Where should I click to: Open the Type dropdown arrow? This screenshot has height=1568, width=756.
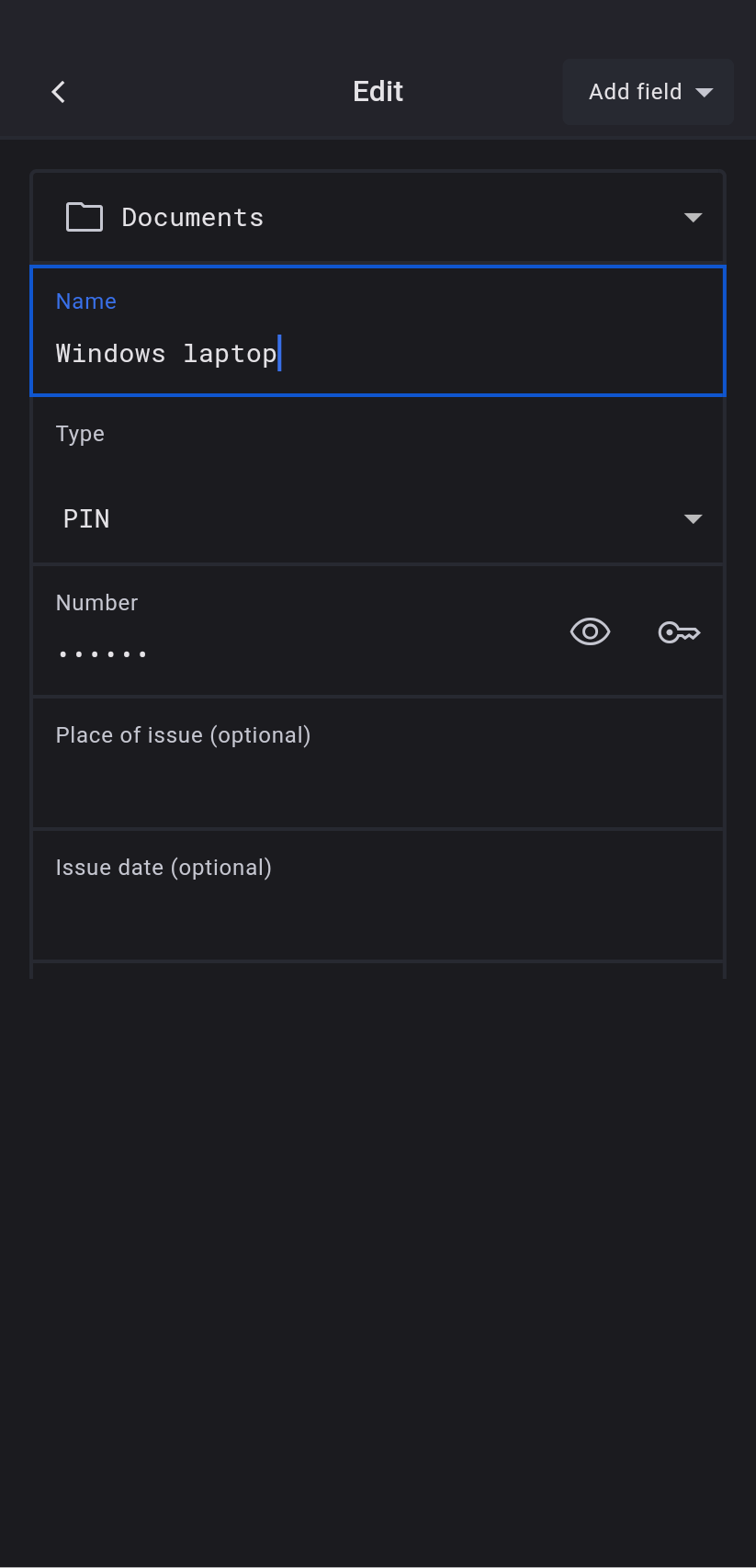[x=694, y=519]
